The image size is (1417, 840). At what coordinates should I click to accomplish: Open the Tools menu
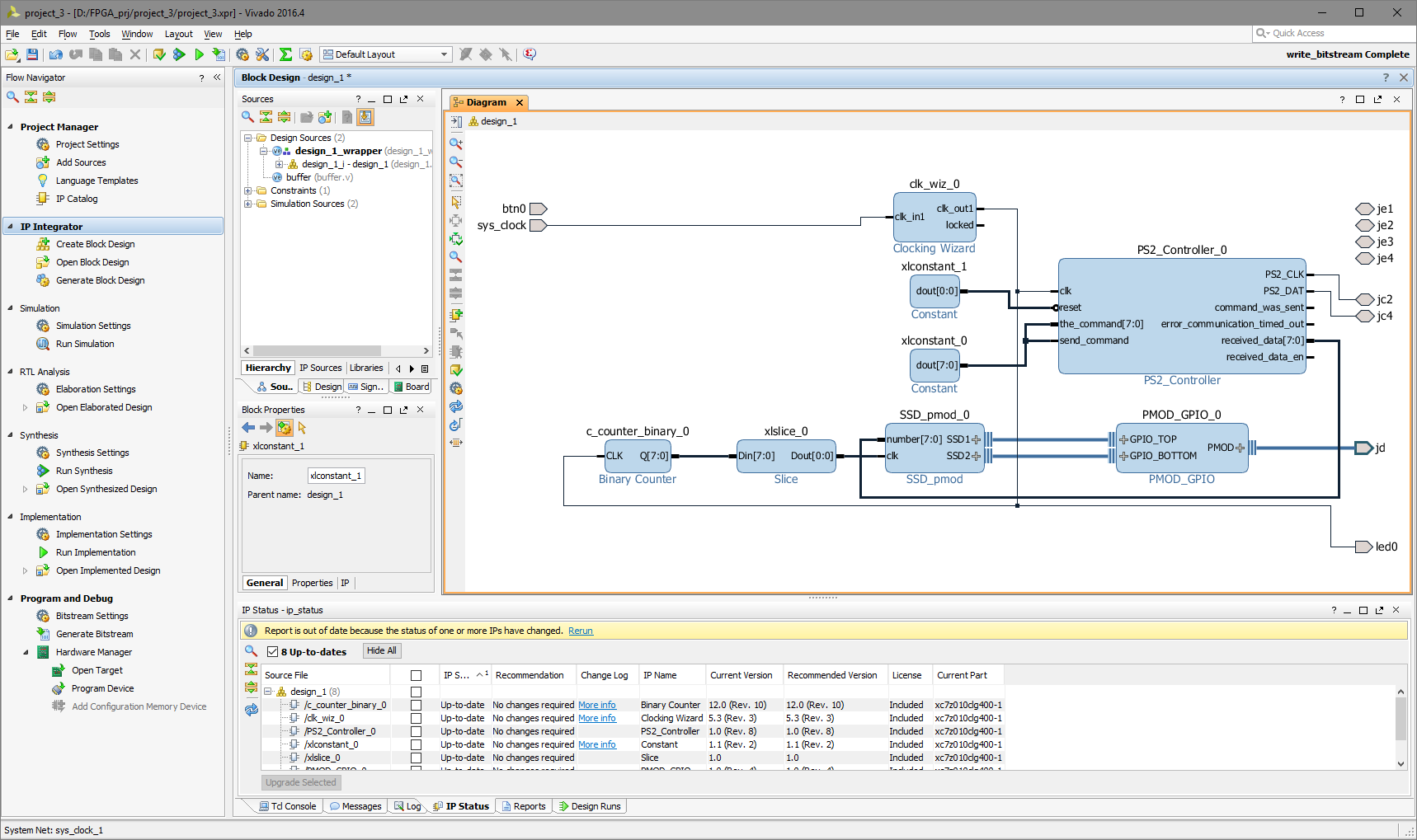100,34
